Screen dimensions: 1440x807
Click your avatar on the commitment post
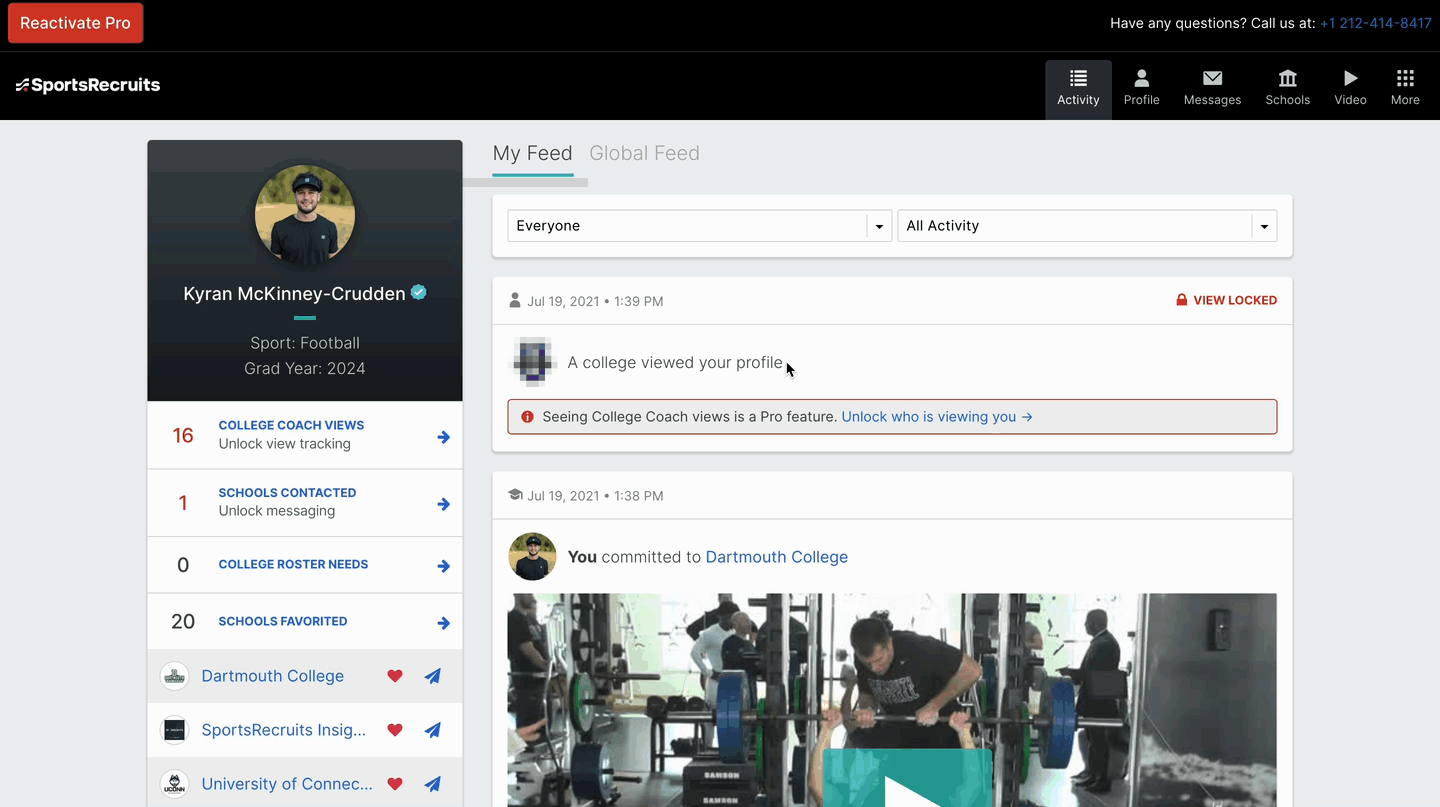[x=532, y=557]
